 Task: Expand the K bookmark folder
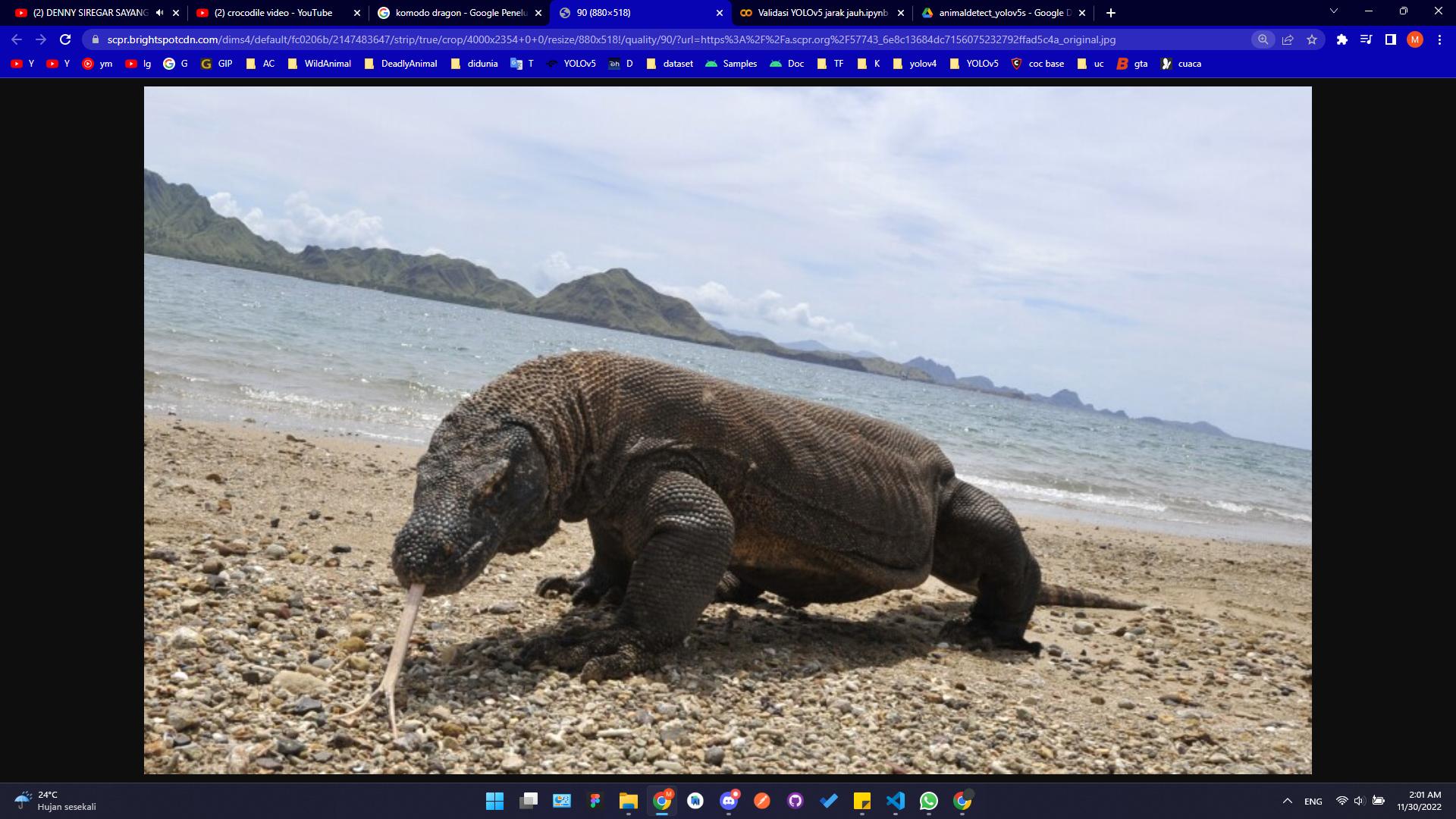(x=869, y=64)
